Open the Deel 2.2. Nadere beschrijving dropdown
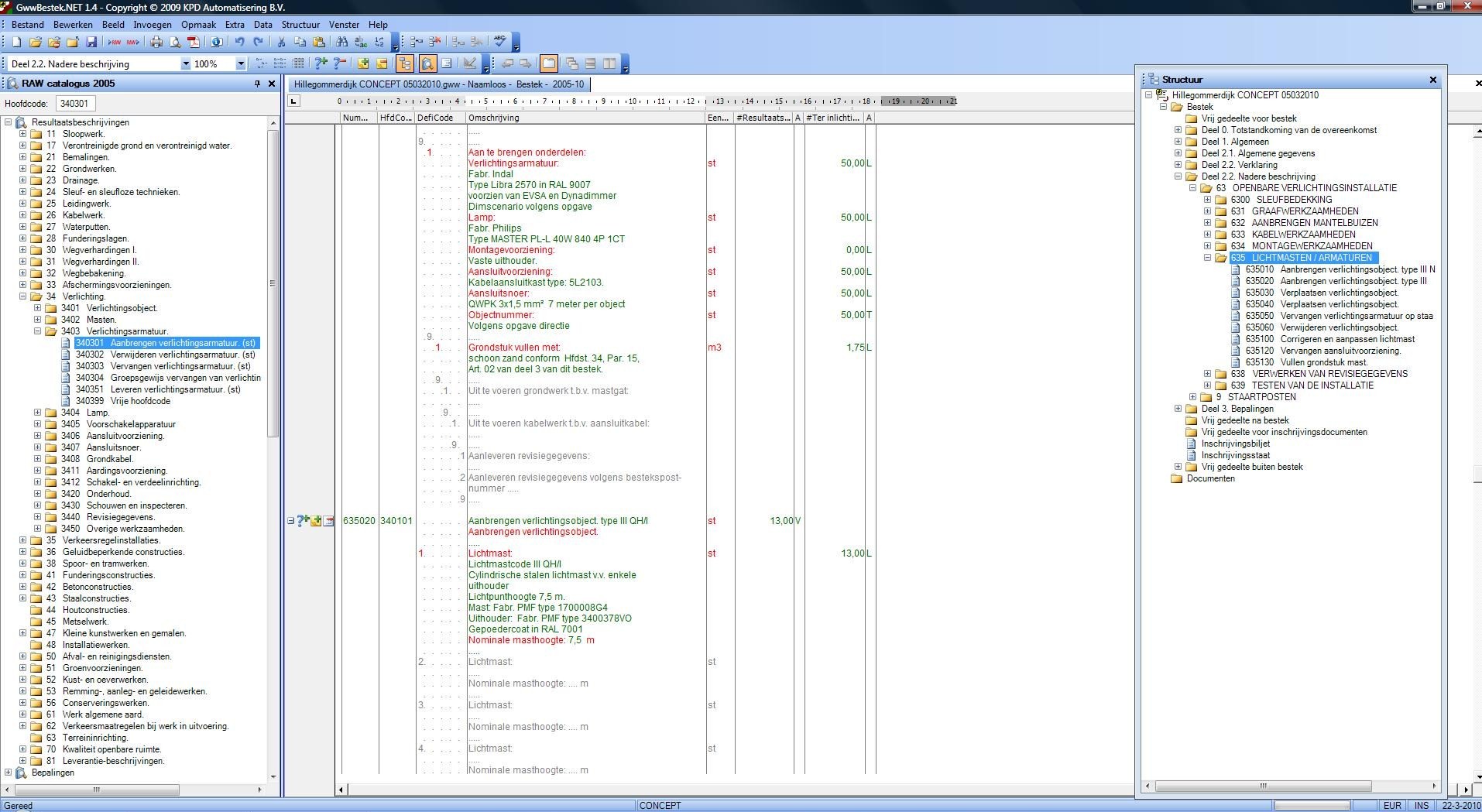The height and width of the screenshot is (812, 1482). pyautogui.click(x=186, y=63)
